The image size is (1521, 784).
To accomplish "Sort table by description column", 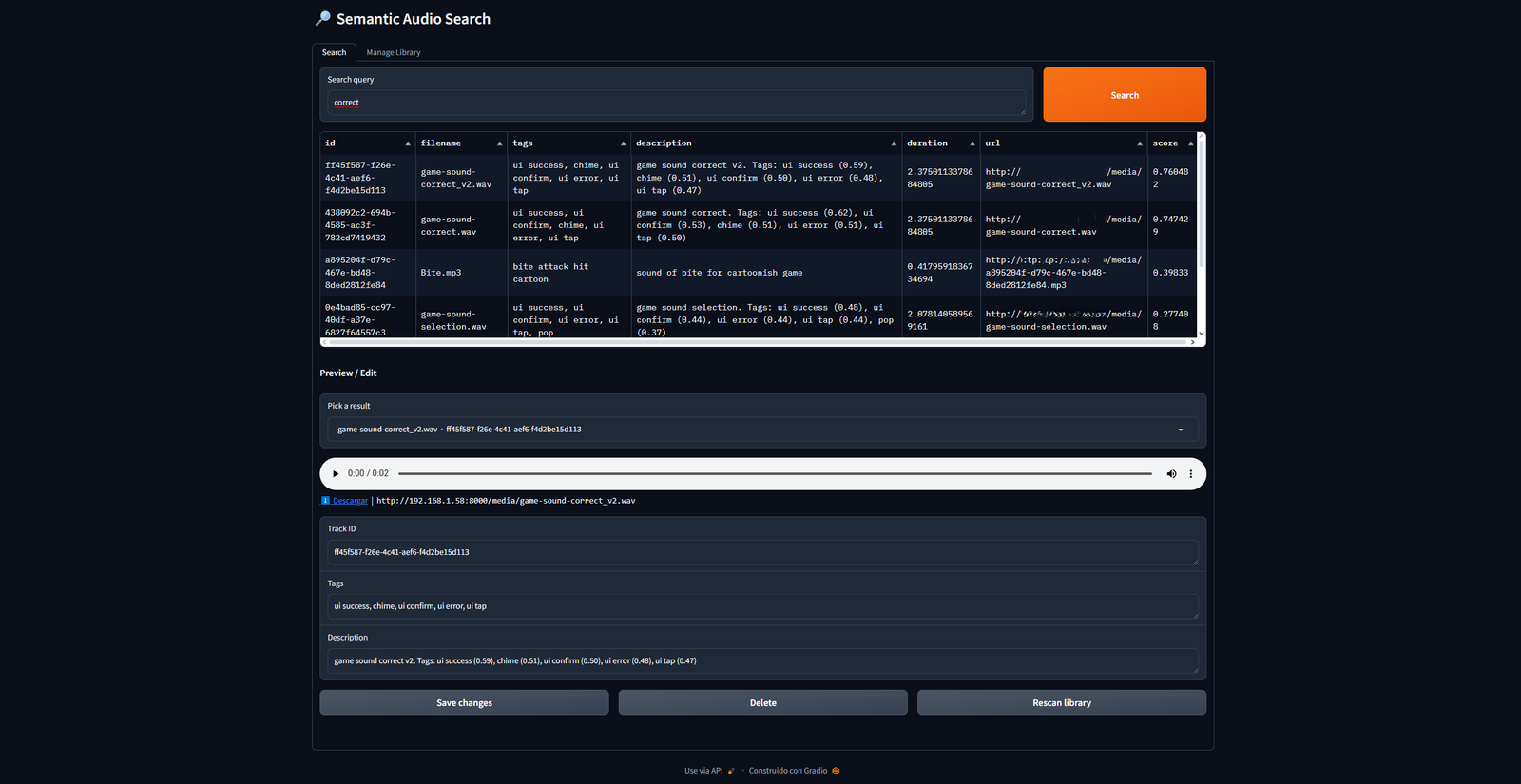I will click(894, 143).
